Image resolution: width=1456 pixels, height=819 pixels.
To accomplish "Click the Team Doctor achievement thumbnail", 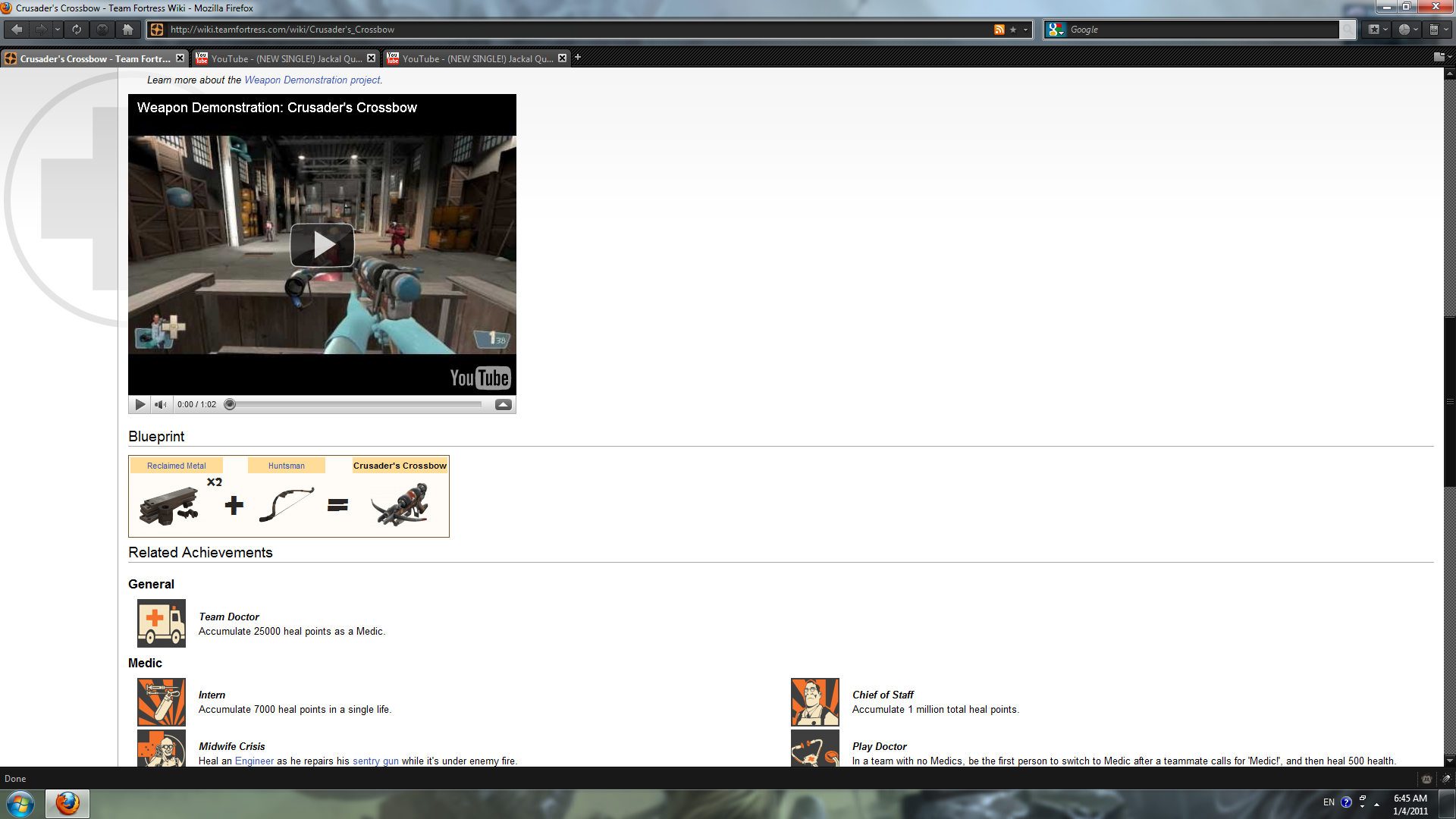I will (x=161, y=623).
